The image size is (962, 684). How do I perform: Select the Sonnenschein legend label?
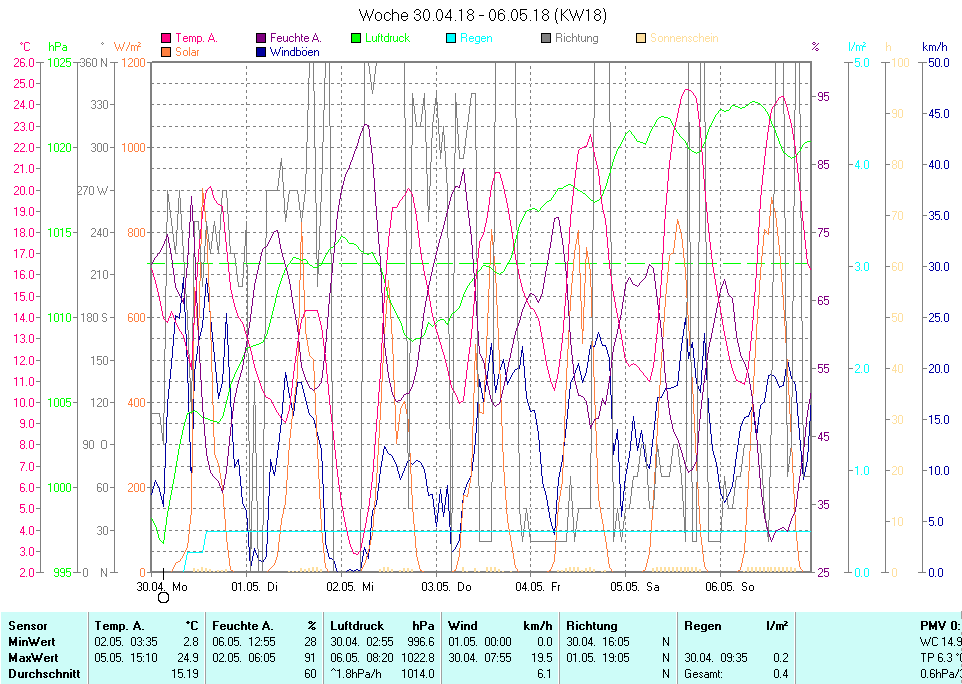tap(684, 38)
